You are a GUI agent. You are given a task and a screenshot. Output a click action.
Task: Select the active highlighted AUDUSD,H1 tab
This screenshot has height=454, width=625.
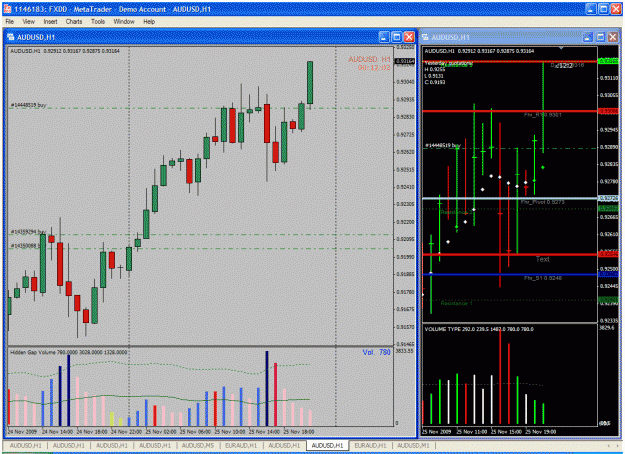pos(327,445)
